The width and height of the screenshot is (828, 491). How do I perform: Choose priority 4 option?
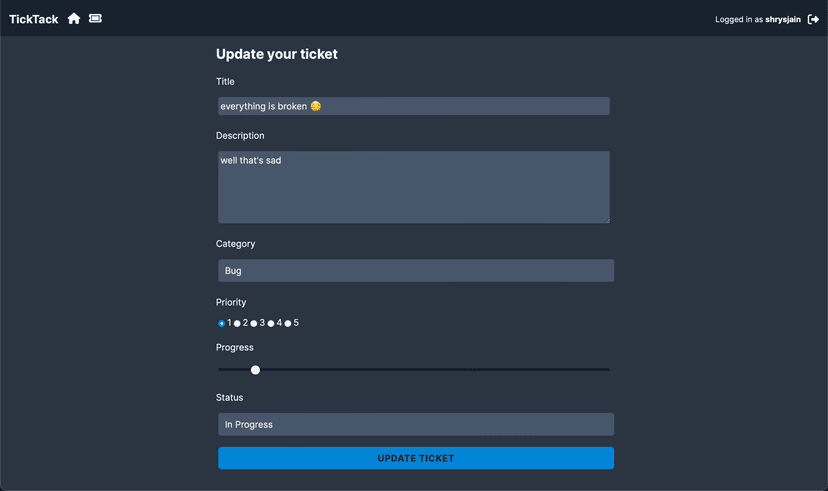coord(271,323)
